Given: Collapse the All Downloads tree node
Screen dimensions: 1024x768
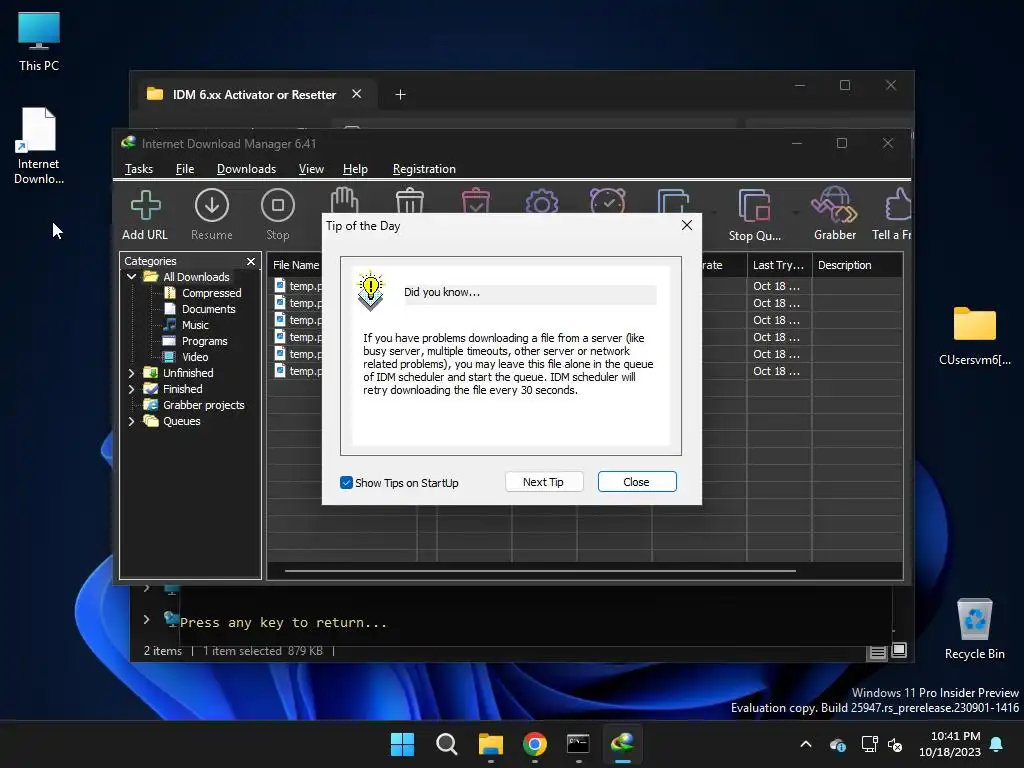Looking at the screenshot, I should click(131, 277).
